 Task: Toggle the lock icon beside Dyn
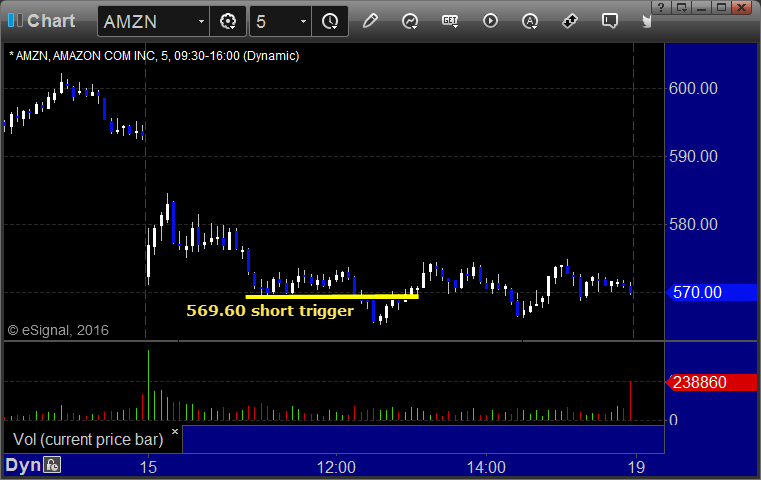[x=52, y=465]
